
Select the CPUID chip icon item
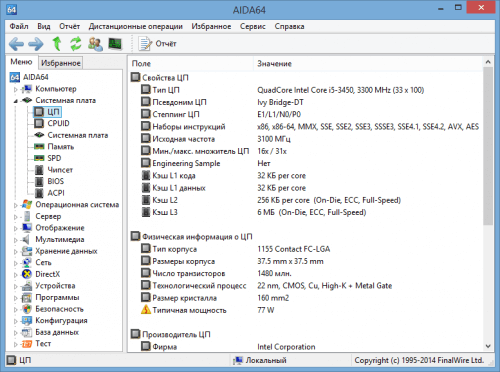click(x=39, y=124)
